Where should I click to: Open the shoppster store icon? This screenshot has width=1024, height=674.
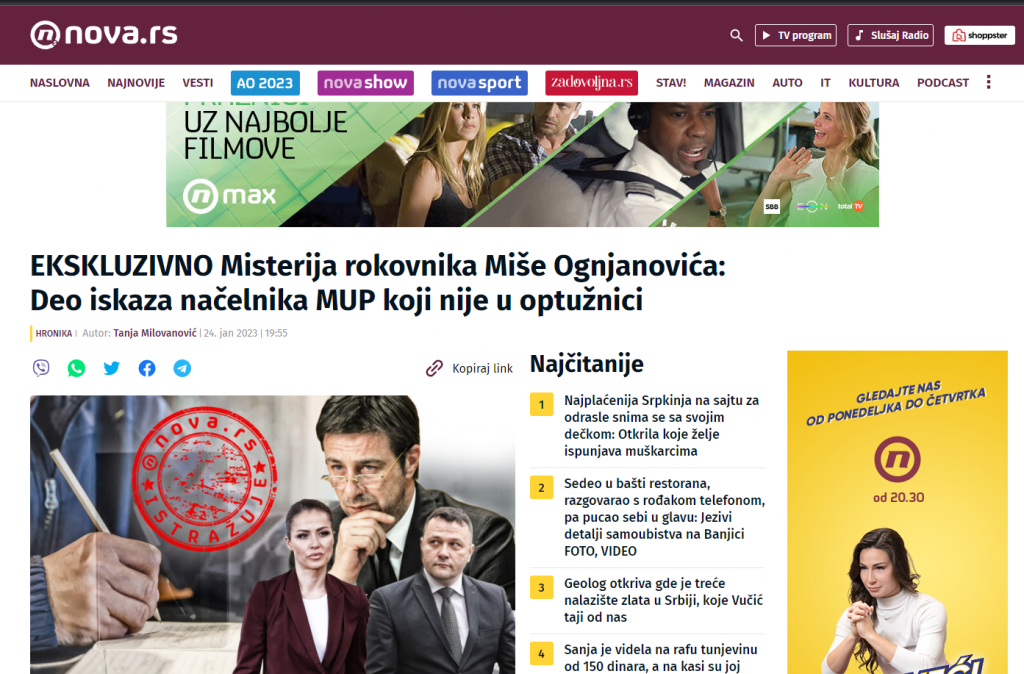979,34
